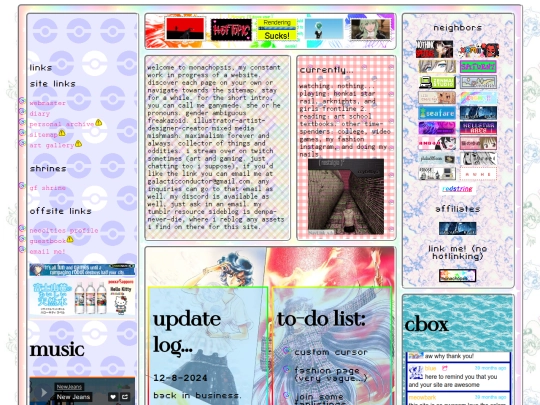Click the 'neighbors' heading
Image resolution: width=540 pixels, height=405 pixels.
click(457, 28)
